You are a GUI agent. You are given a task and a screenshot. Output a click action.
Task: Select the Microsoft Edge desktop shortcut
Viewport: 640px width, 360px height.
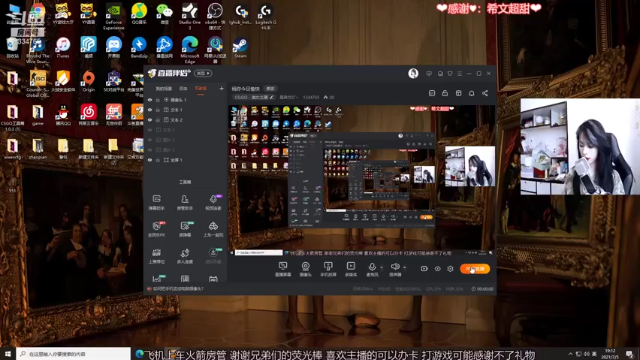pyautogui.click(x=190, y=50)
